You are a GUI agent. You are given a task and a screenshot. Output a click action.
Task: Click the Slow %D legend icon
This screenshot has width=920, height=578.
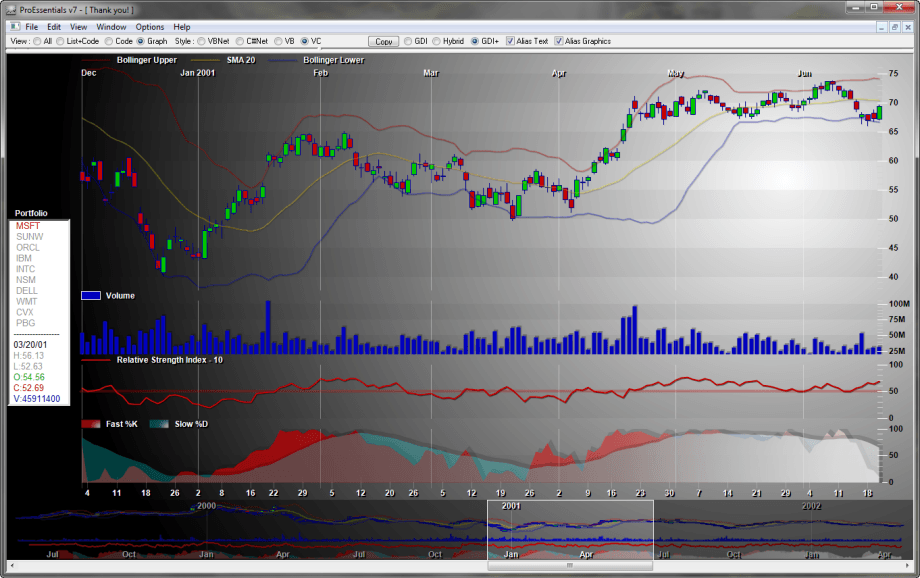point(159,424)
